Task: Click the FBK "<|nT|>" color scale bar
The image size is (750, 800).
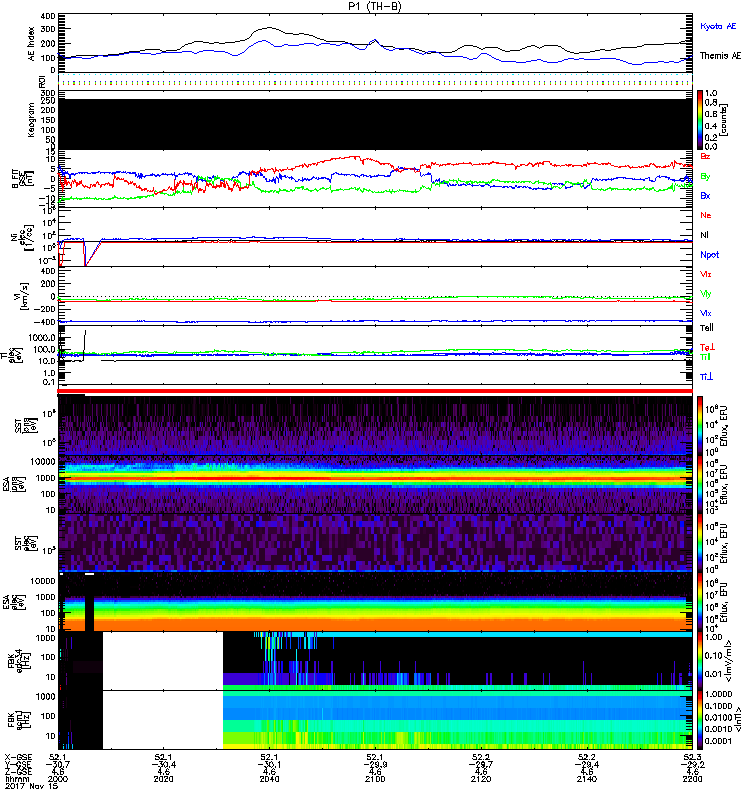Action: (x=700, y=720)
